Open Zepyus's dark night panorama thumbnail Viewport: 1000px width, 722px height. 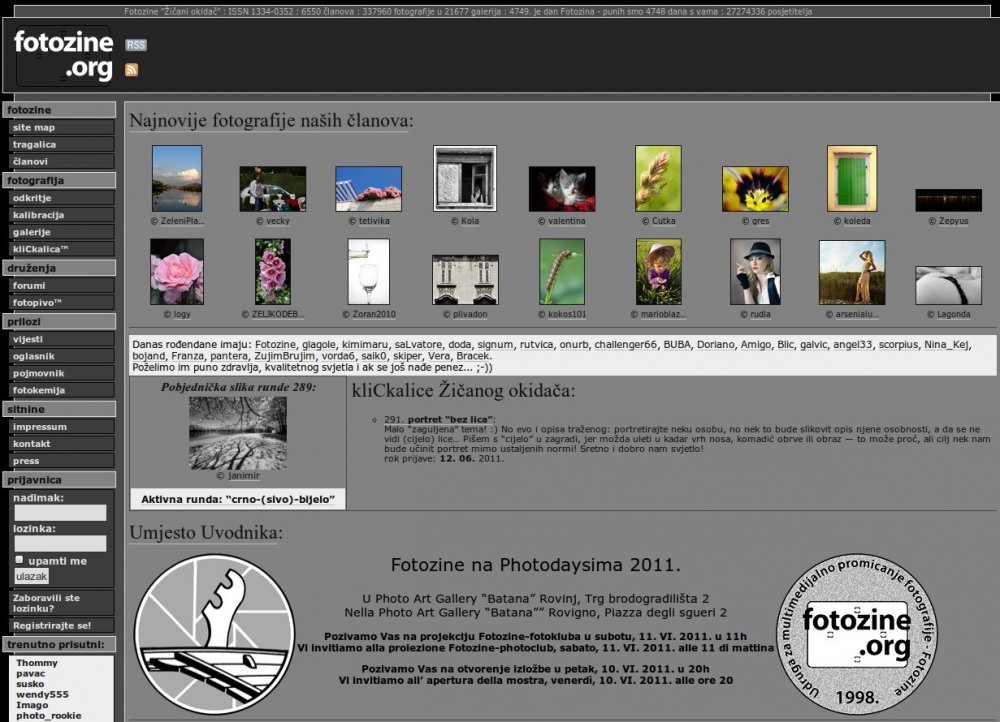[x=948, y=200]
